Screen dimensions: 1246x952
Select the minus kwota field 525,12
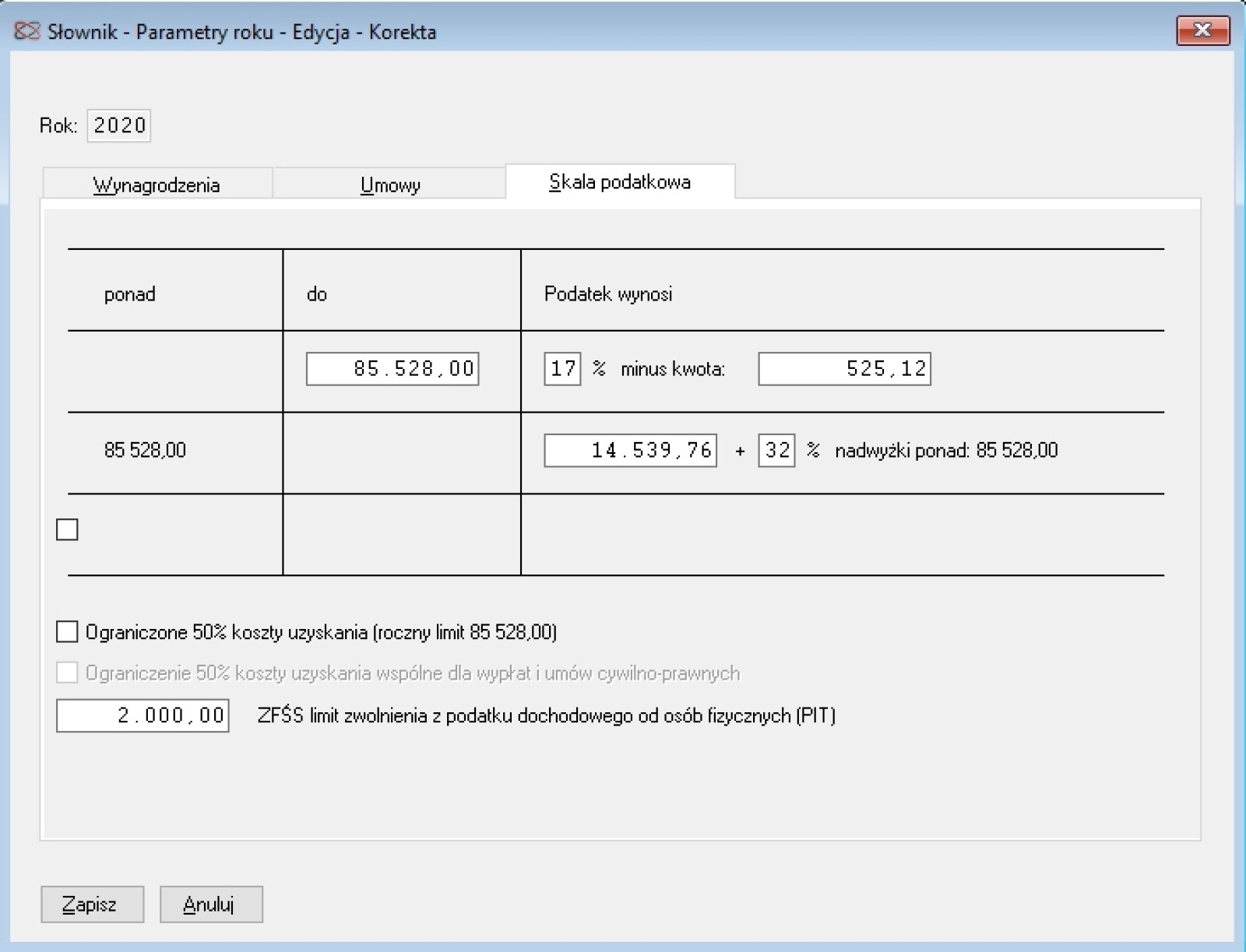(x=844, y=368)
